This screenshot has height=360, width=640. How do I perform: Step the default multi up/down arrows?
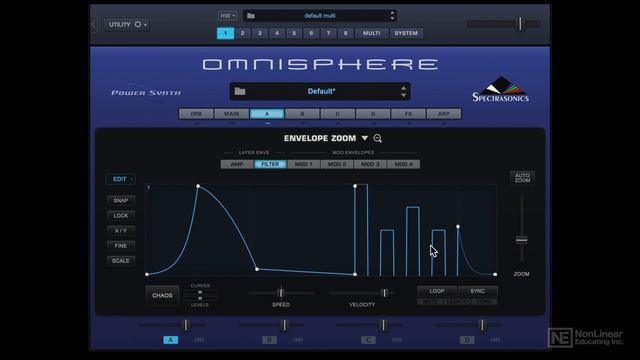pyautogui.click(x=392, y=16)
